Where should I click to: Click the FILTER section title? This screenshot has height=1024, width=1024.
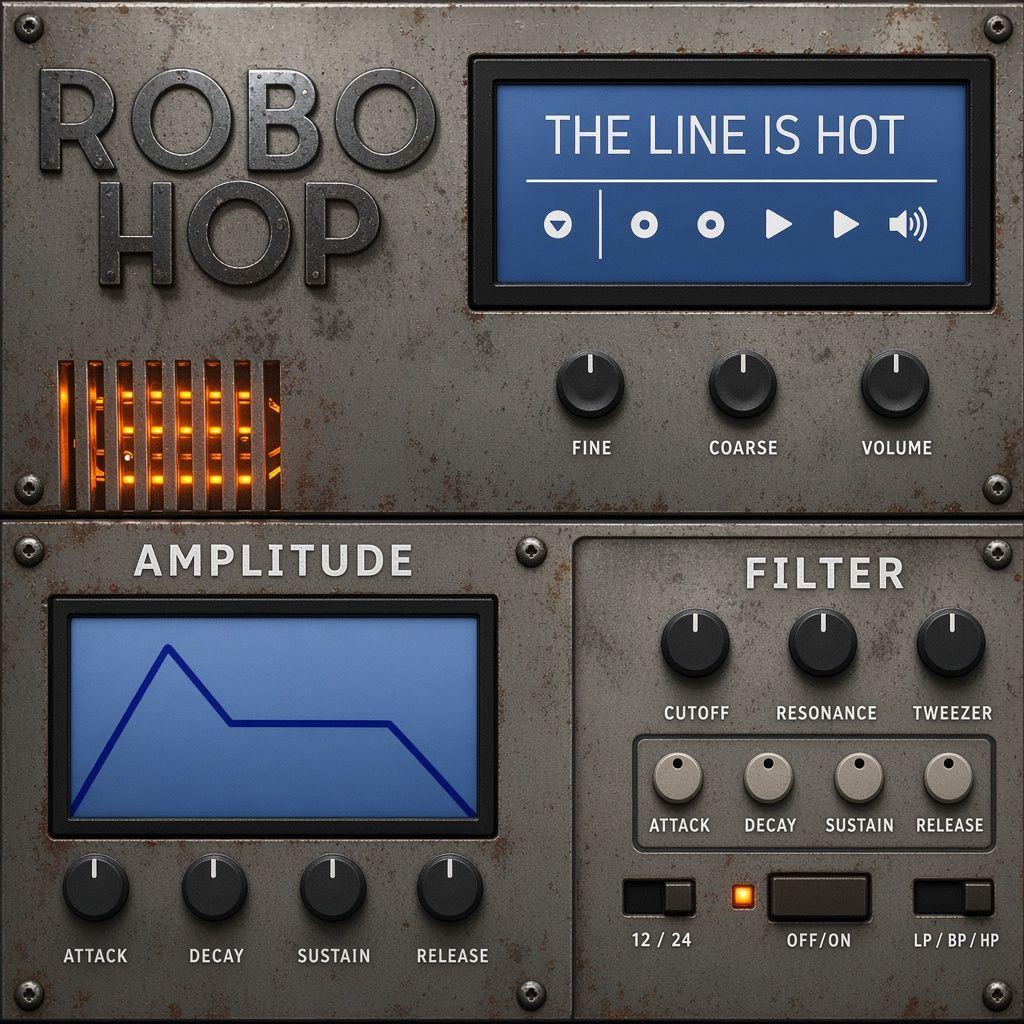825,573
